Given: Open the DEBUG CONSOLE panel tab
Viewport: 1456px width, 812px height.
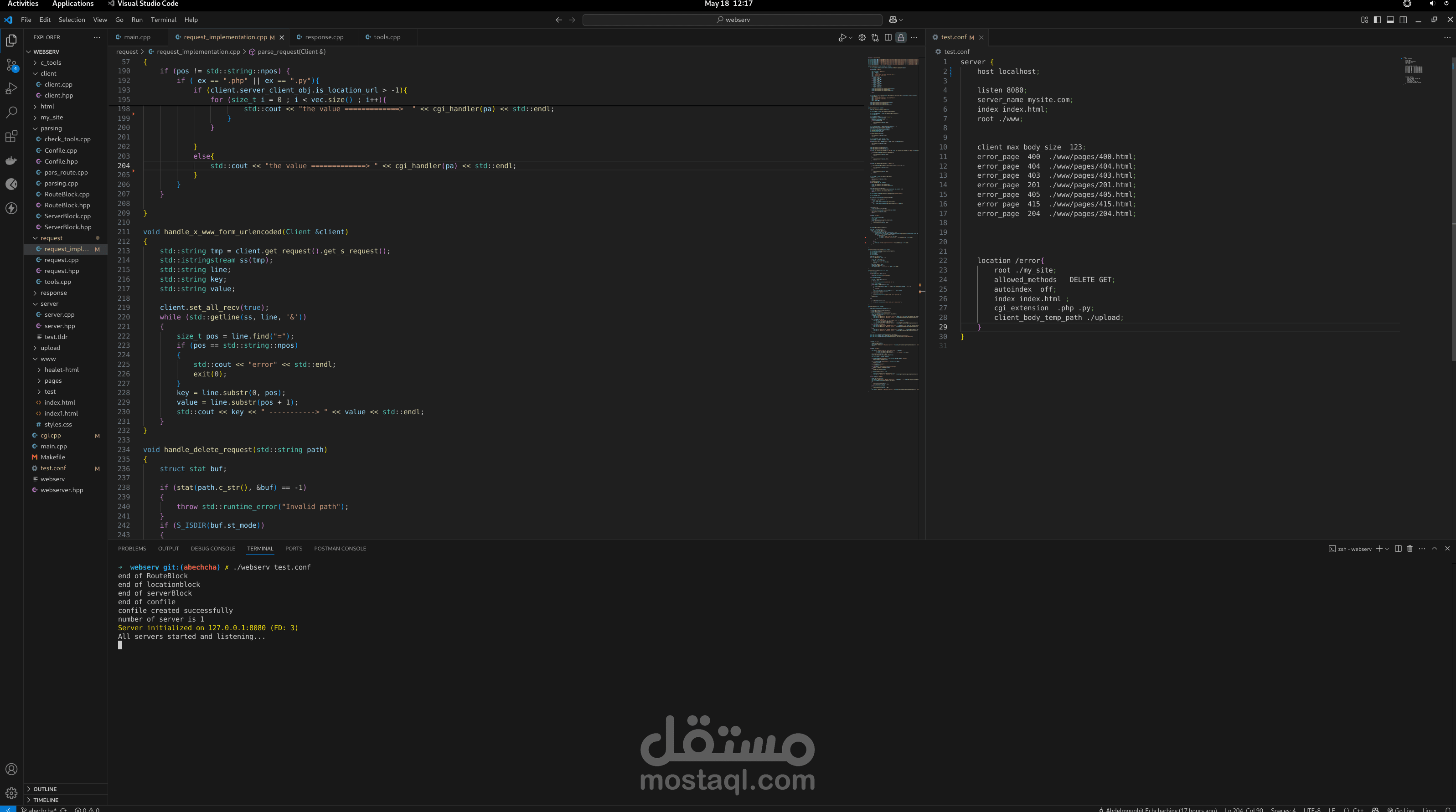Looking at the screenshot, I should click(x=212, y=549).
